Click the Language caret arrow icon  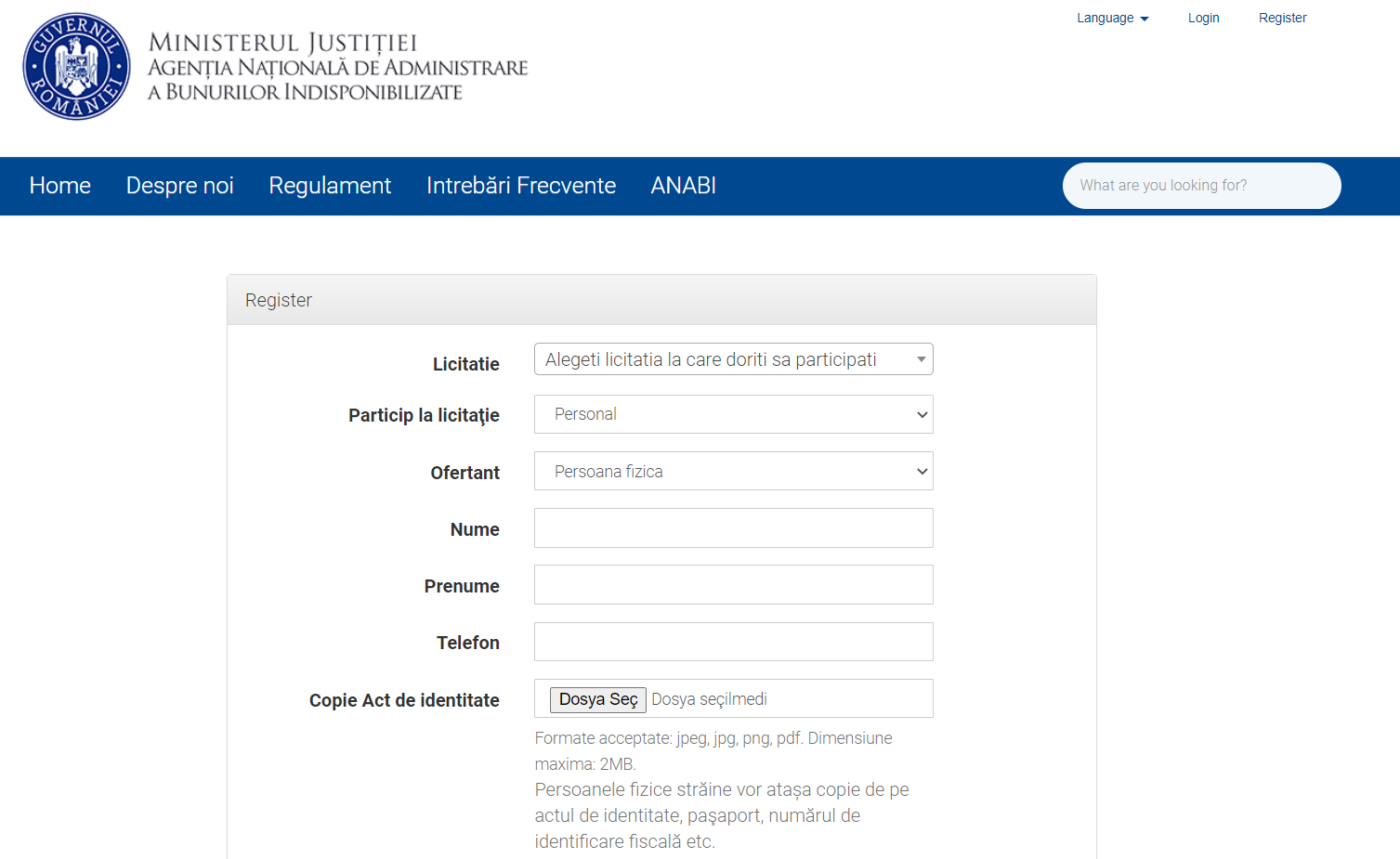tap(1145, 19)
